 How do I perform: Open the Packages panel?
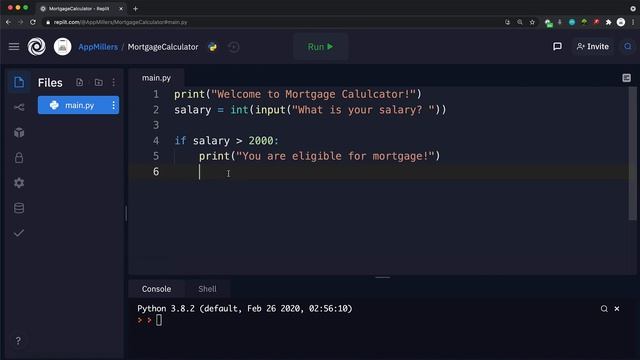19,133
